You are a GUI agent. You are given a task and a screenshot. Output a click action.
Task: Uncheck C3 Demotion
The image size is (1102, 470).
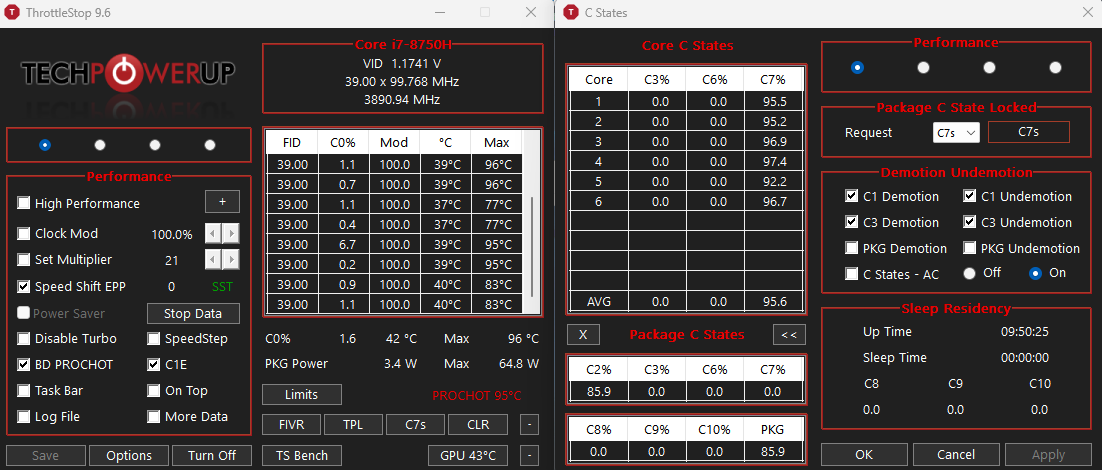852,222
